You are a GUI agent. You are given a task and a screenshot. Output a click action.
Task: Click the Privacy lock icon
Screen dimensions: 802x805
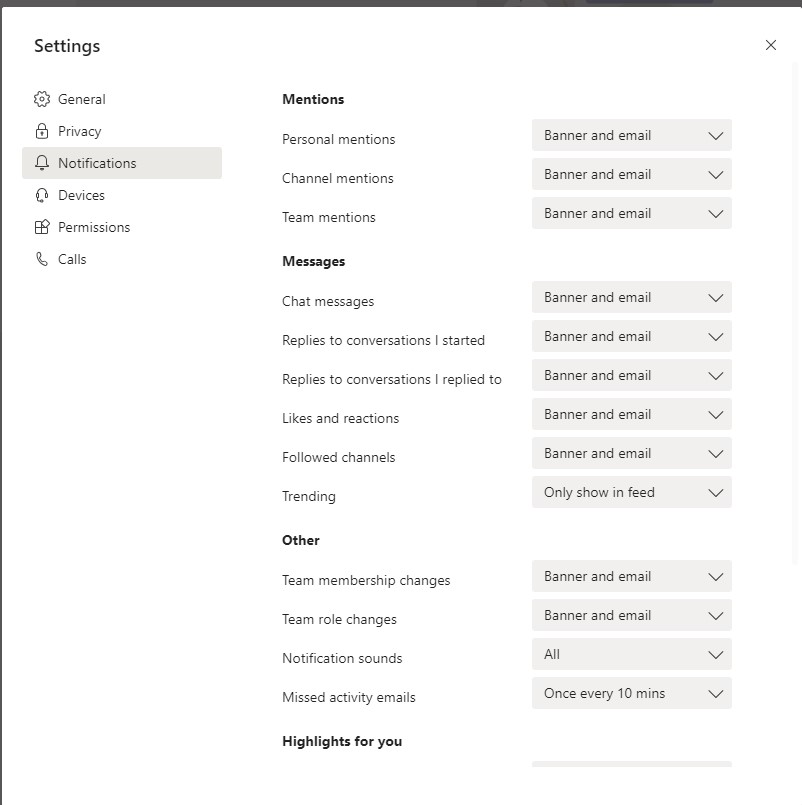click(x=41, y=131)
